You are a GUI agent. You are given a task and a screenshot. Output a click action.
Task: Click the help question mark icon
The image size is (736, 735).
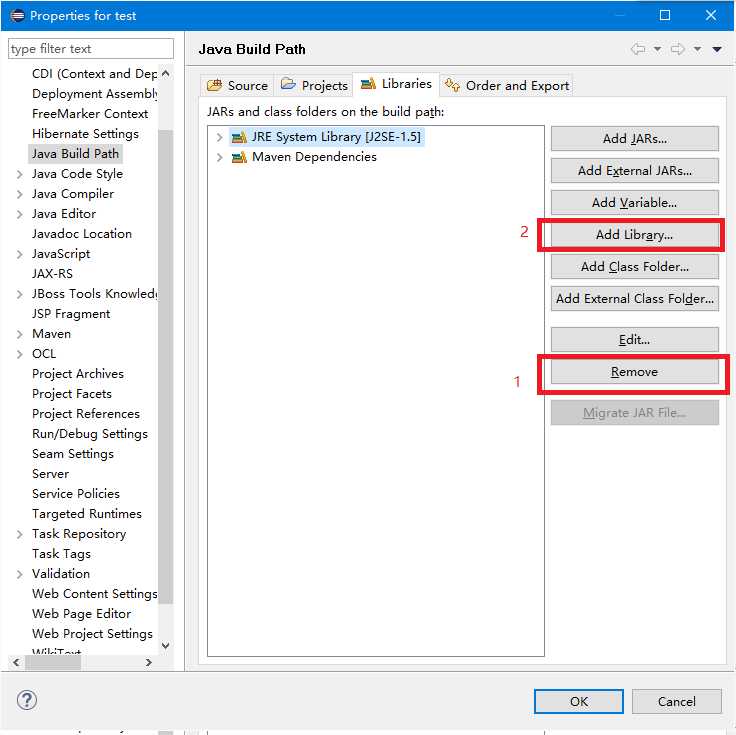[x=27, y=700]
